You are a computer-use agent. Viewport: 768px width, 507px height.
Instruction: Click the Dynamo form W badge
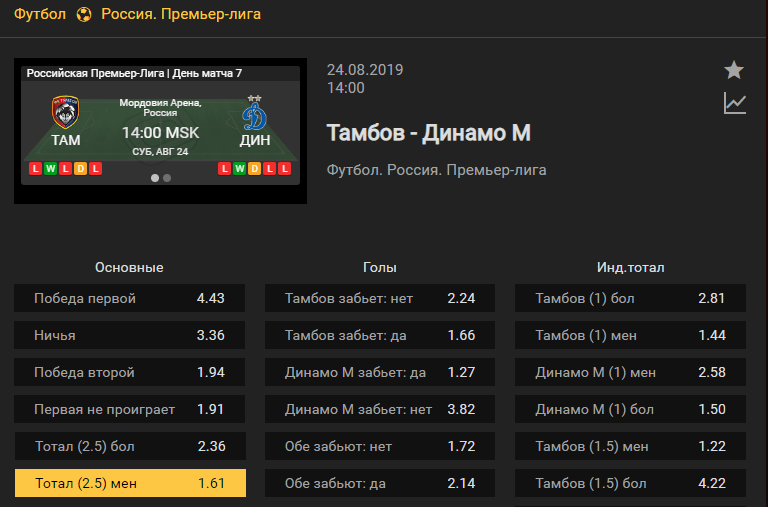(239, 169)
